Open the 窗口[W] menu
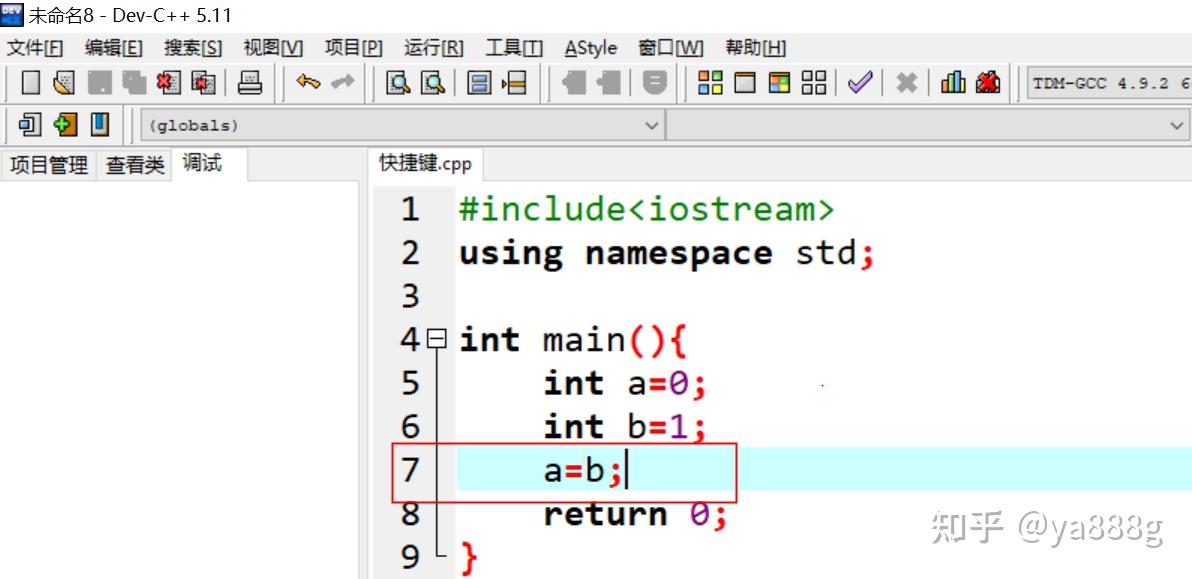The image size is (1192, 579). [x=670, y=49]
